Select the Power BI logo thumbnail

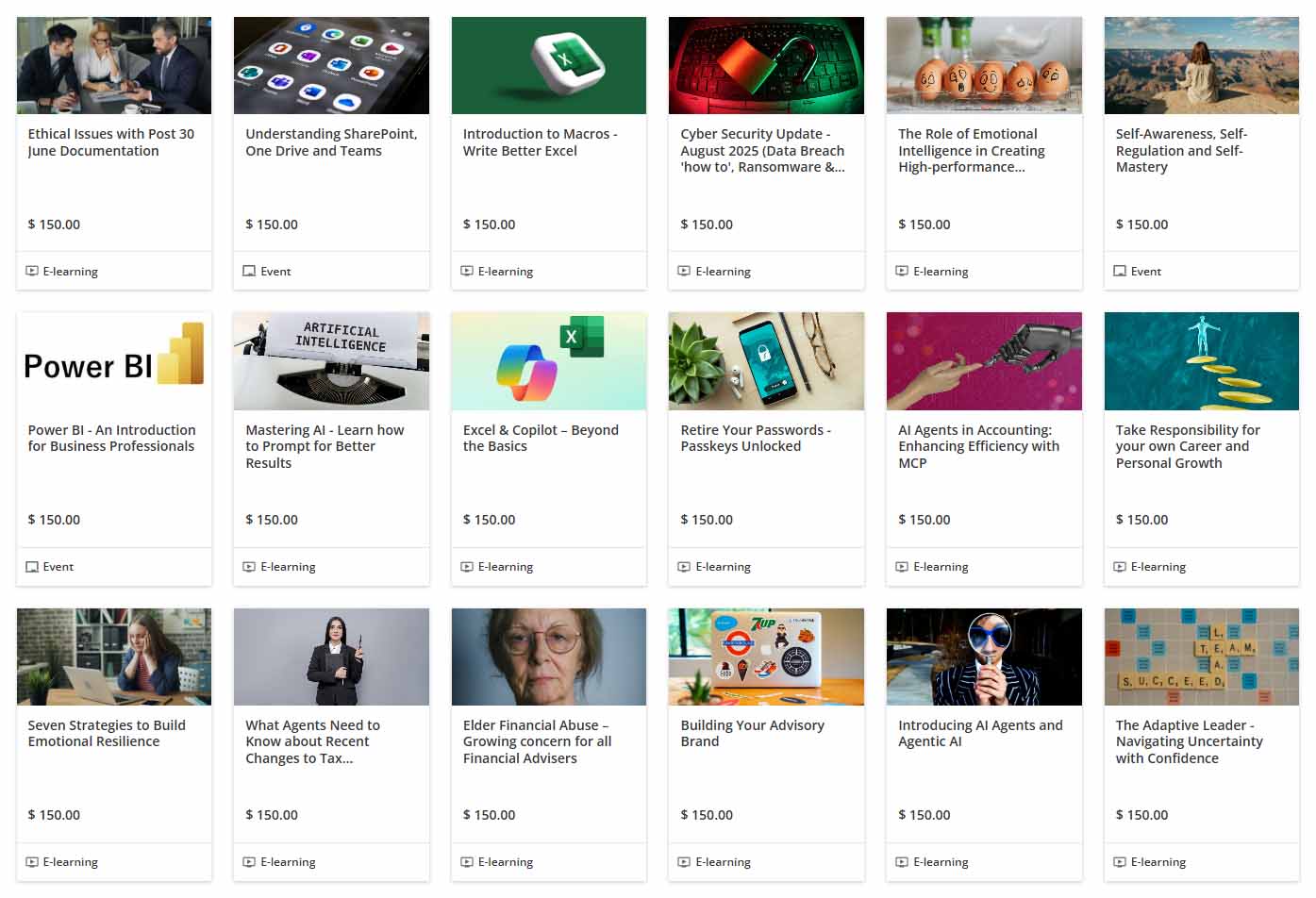point(114,361)
